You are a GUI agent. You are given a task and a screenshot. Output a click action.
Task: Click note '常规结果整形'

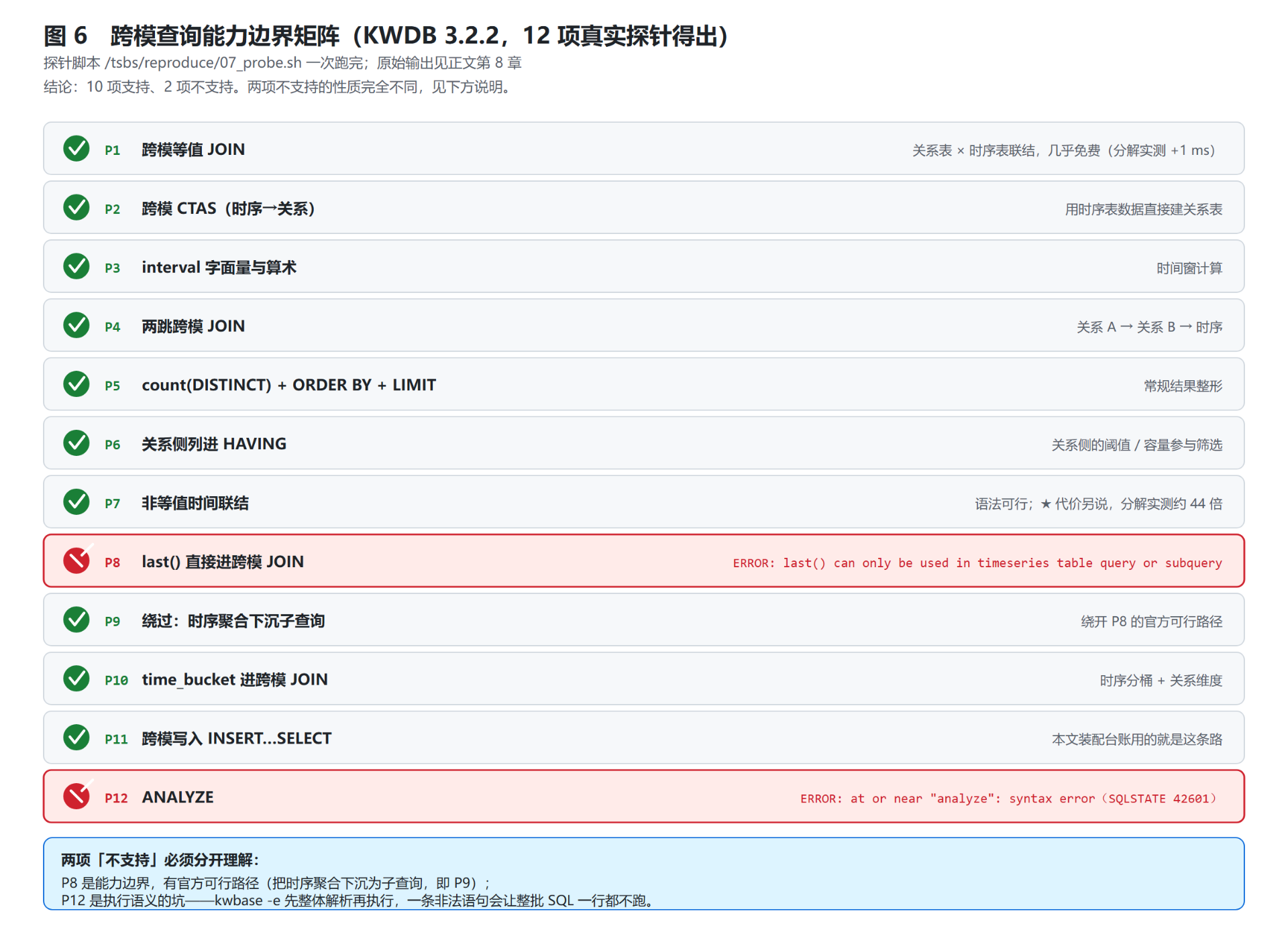point(1183,386)
